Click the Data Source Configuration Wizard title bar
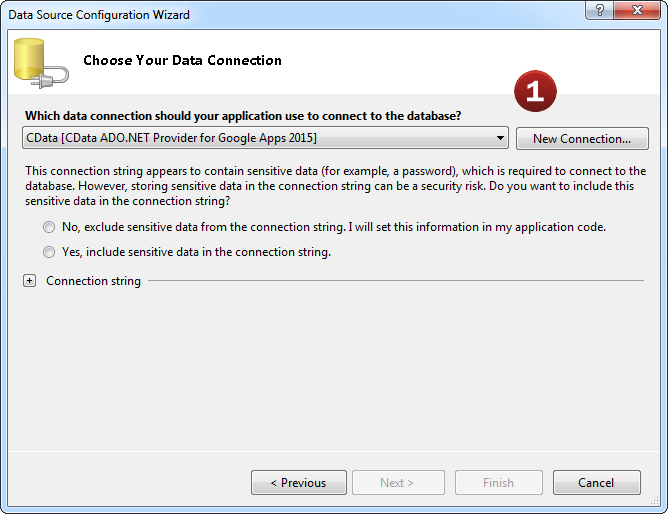Screen dimensions: 668x514 coord(250,14)
